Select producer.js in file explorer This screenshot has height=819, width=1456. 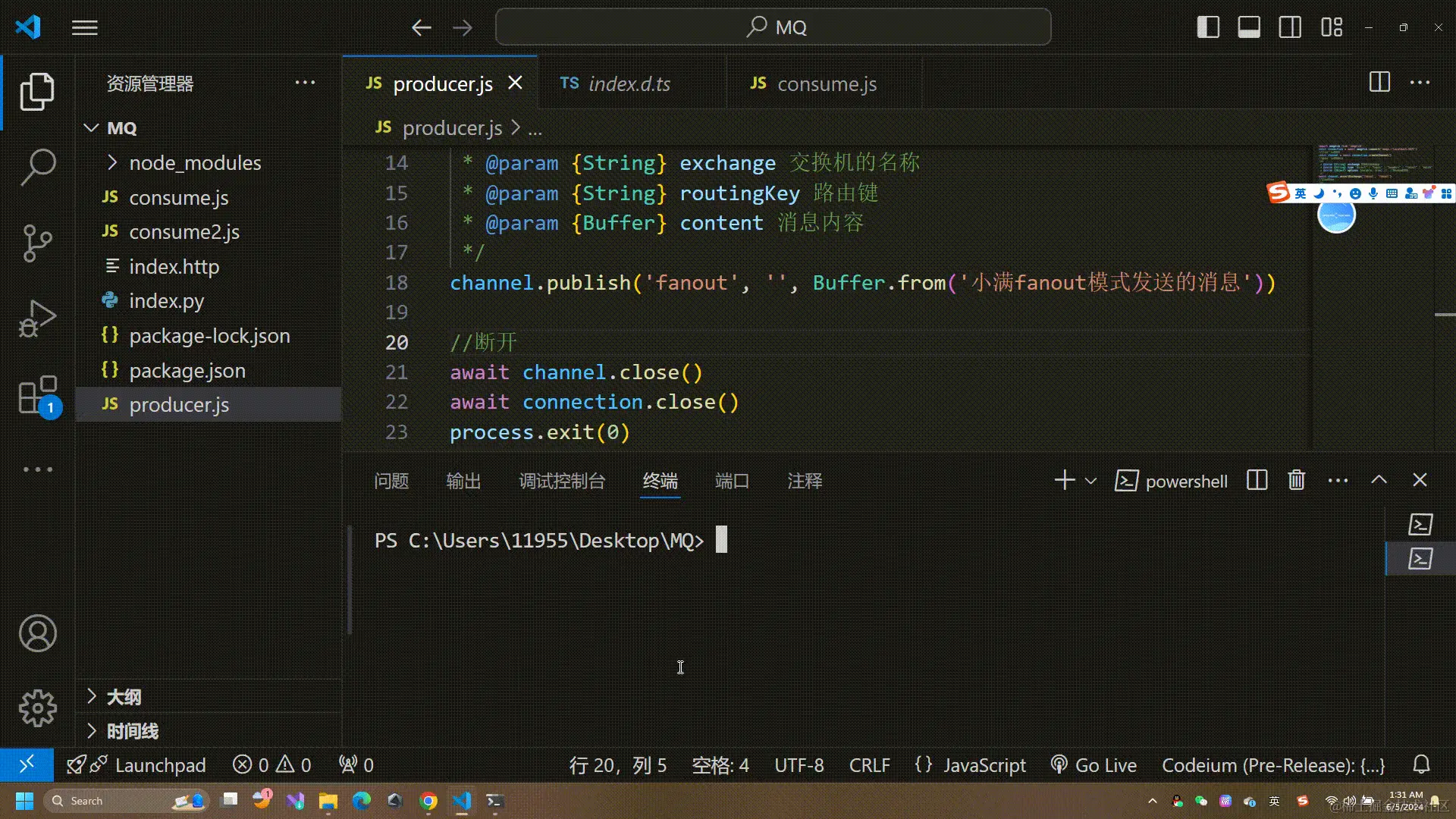click(209, 405)
